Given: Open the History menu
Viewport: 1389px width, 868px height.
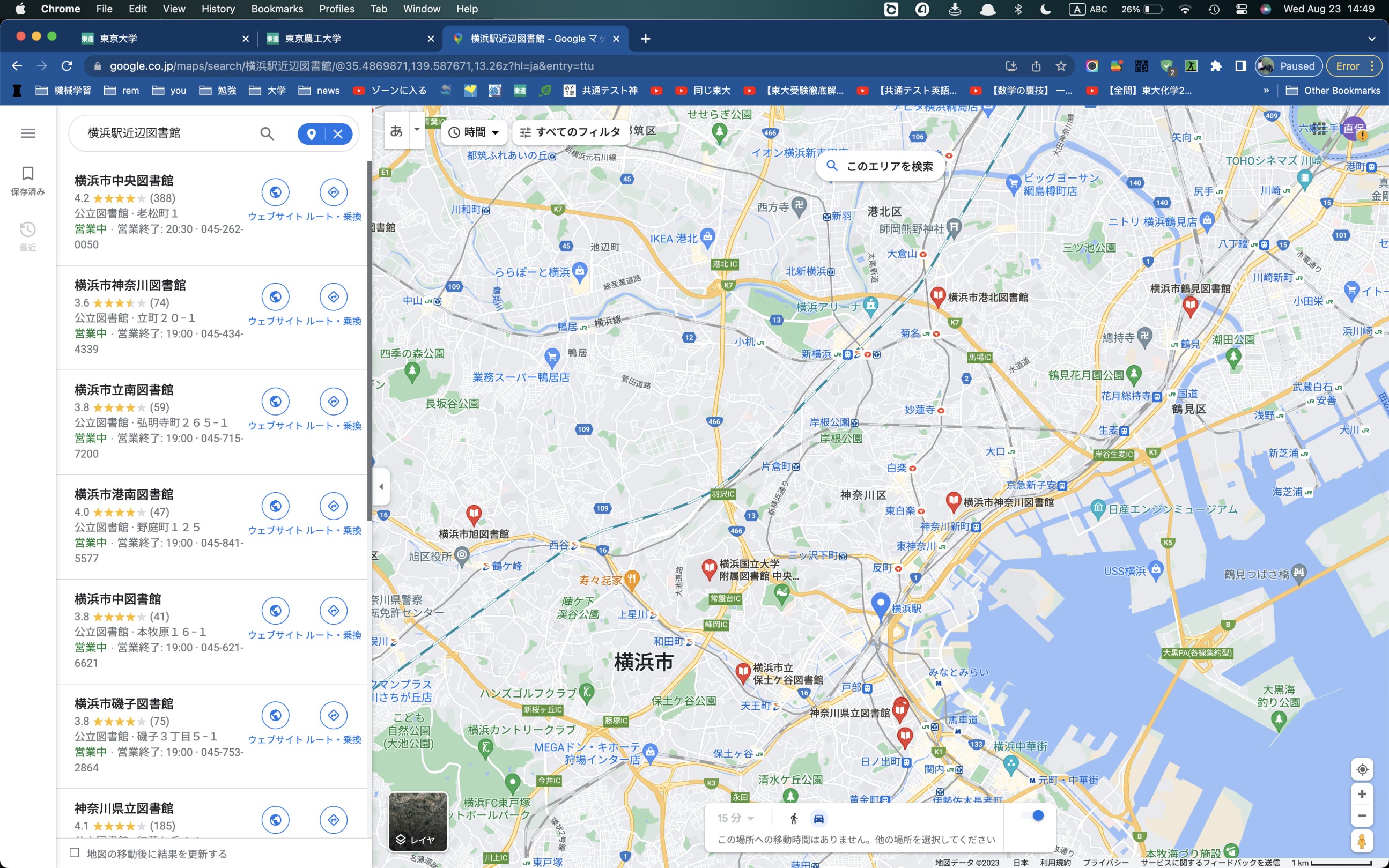Looking at the screenshot, I should [x=218, y=9].
